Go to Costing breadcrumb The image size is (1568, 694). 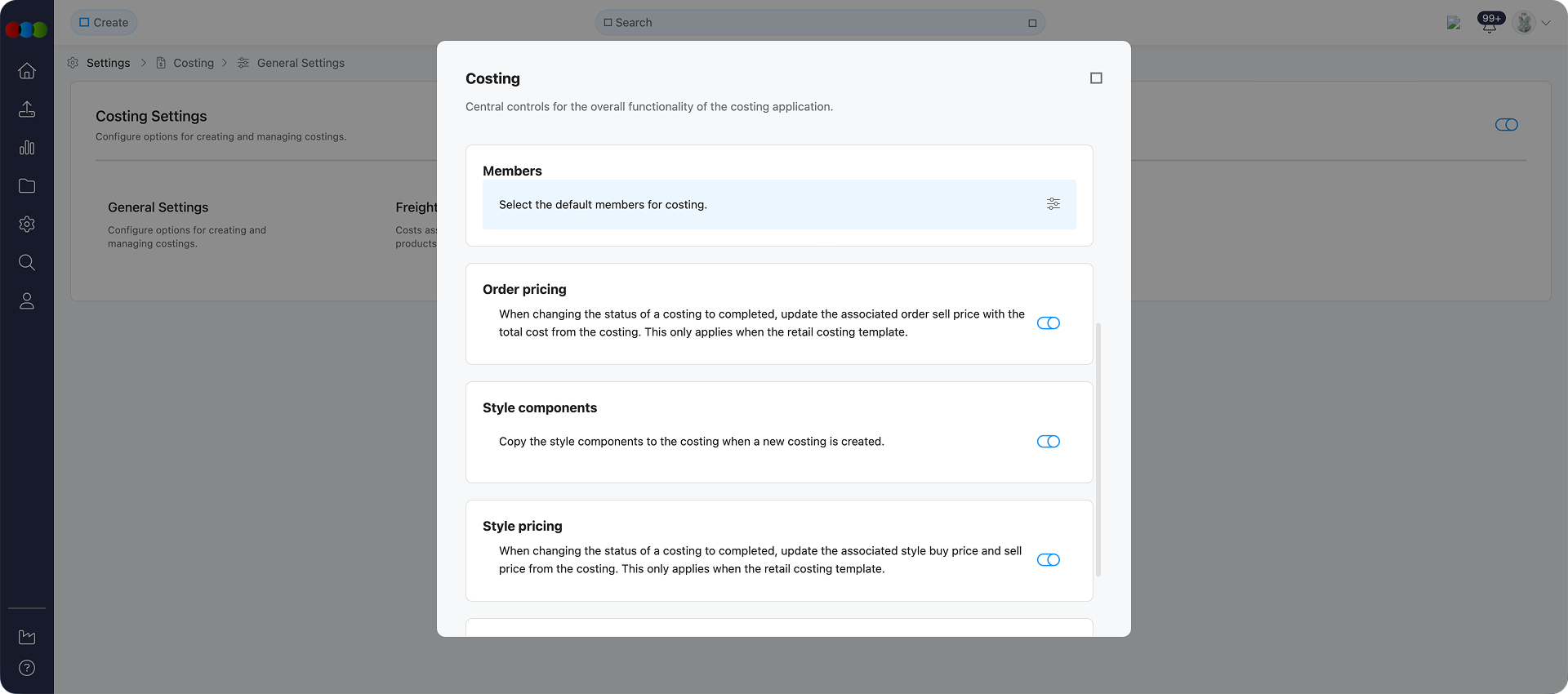[194, 63]
